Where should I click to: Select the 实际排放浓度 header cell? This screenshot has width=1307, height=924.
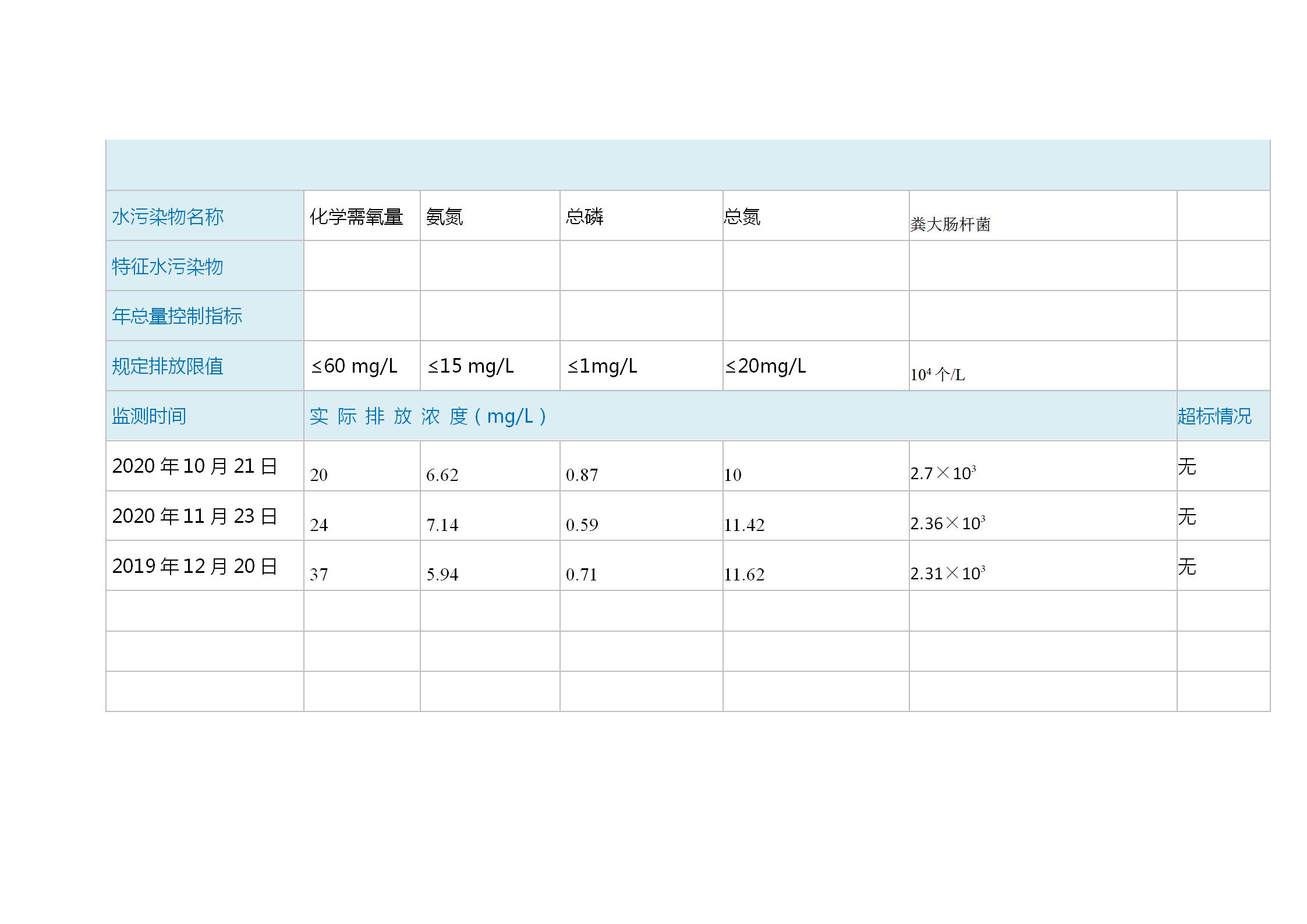(x=428, y=416)
